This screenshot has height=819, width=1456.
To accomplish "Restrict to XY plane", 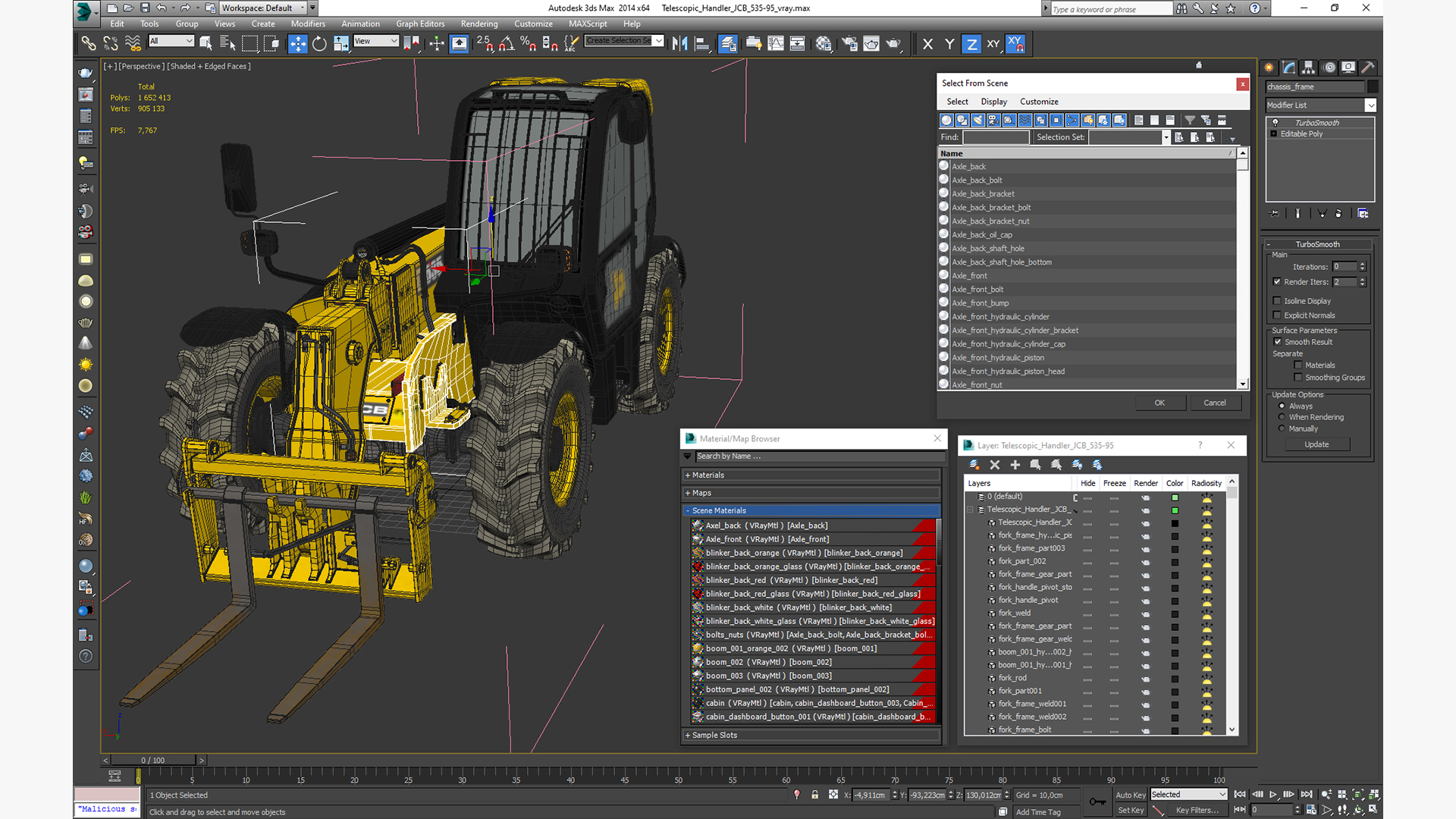I will pos(993,44).
